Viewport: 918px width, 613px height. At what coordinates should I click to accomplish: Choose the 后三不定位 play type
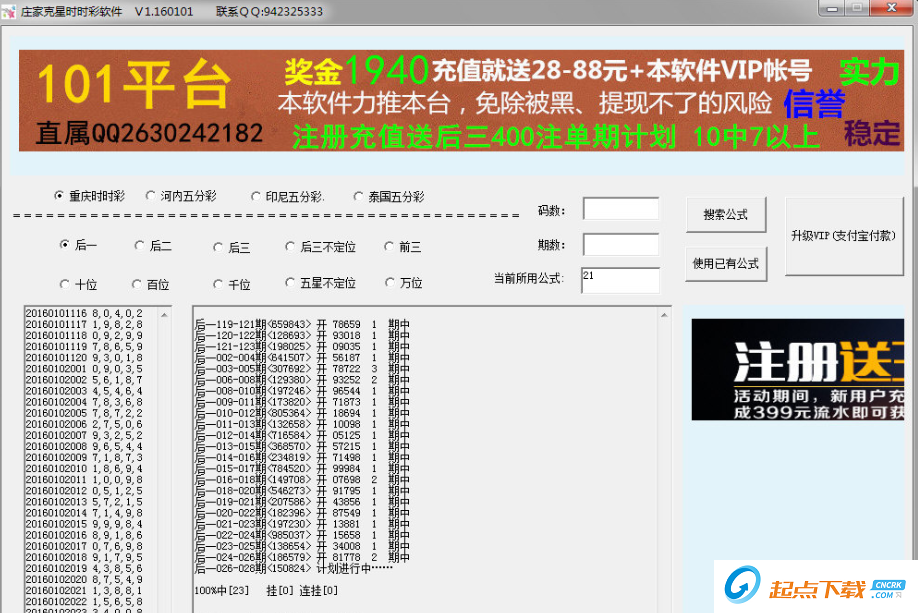[320, 246]
